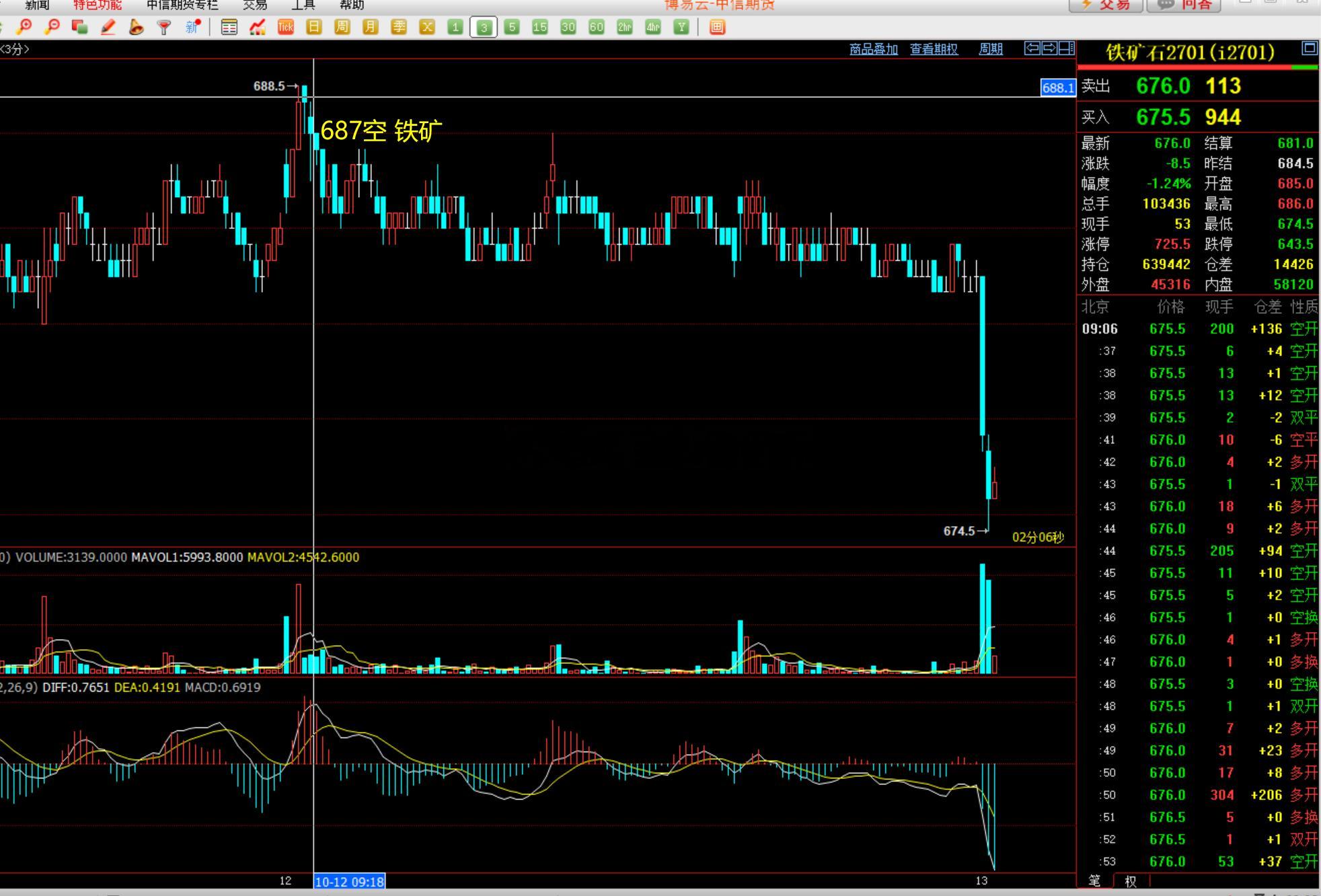1321x896 pixels.
Task: Open the 工具 menu
Action: click(x=303, y=5)
